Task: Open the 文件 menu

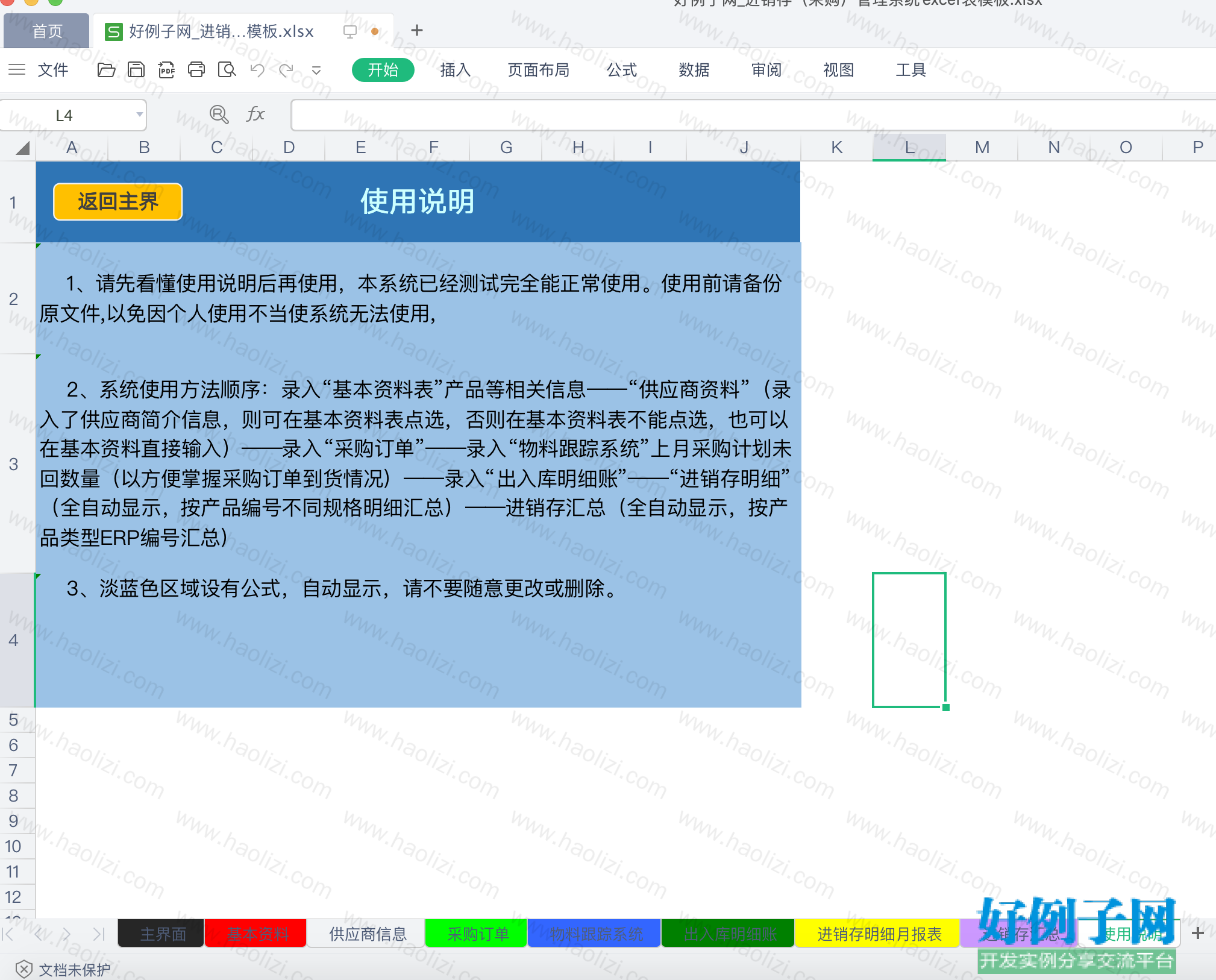Action: point(53,70)
